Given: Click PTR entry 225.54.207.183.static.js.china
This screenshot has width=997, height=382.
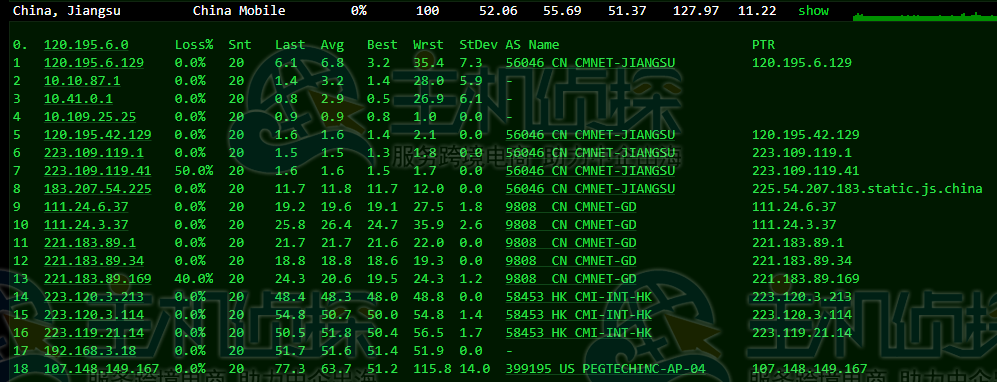Looking at the screenshot, I should point(867,189).
